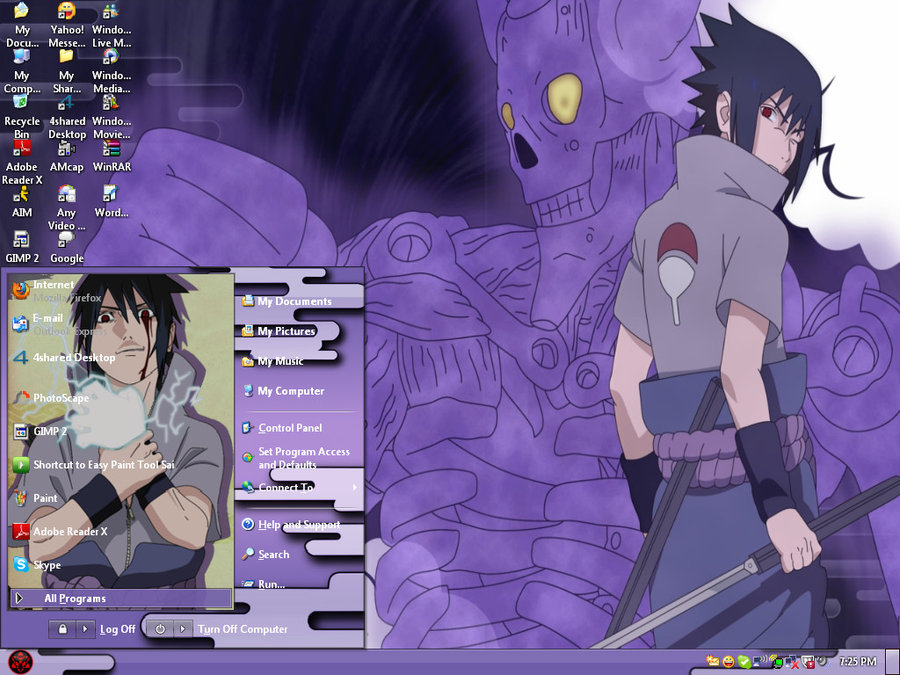Open the AMcap desktop shortcut
The image size is (900, 675).
coord(67,157)
